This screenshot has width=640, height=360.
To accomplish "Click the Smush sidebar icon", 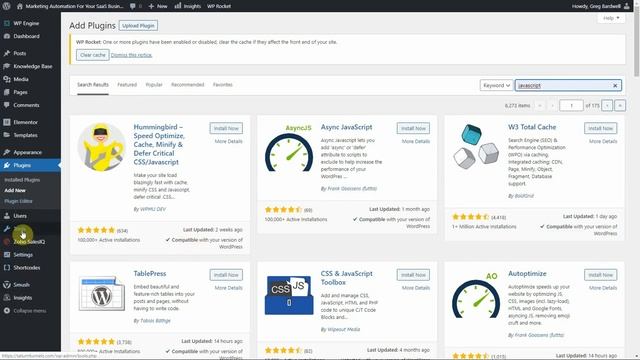I will click(x=7, y=285).
